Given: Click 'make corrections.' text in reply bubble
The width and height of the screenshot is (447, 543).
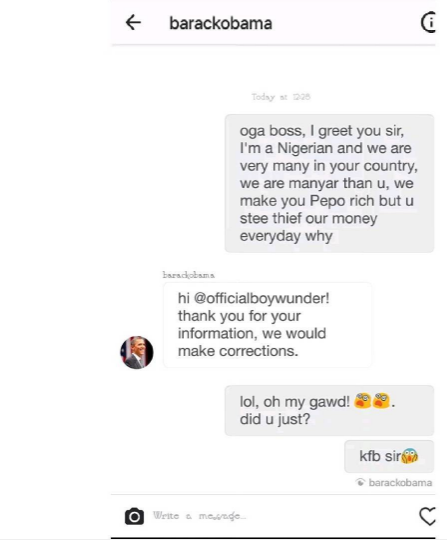Looking at the screenshot, I should [238, 351].
